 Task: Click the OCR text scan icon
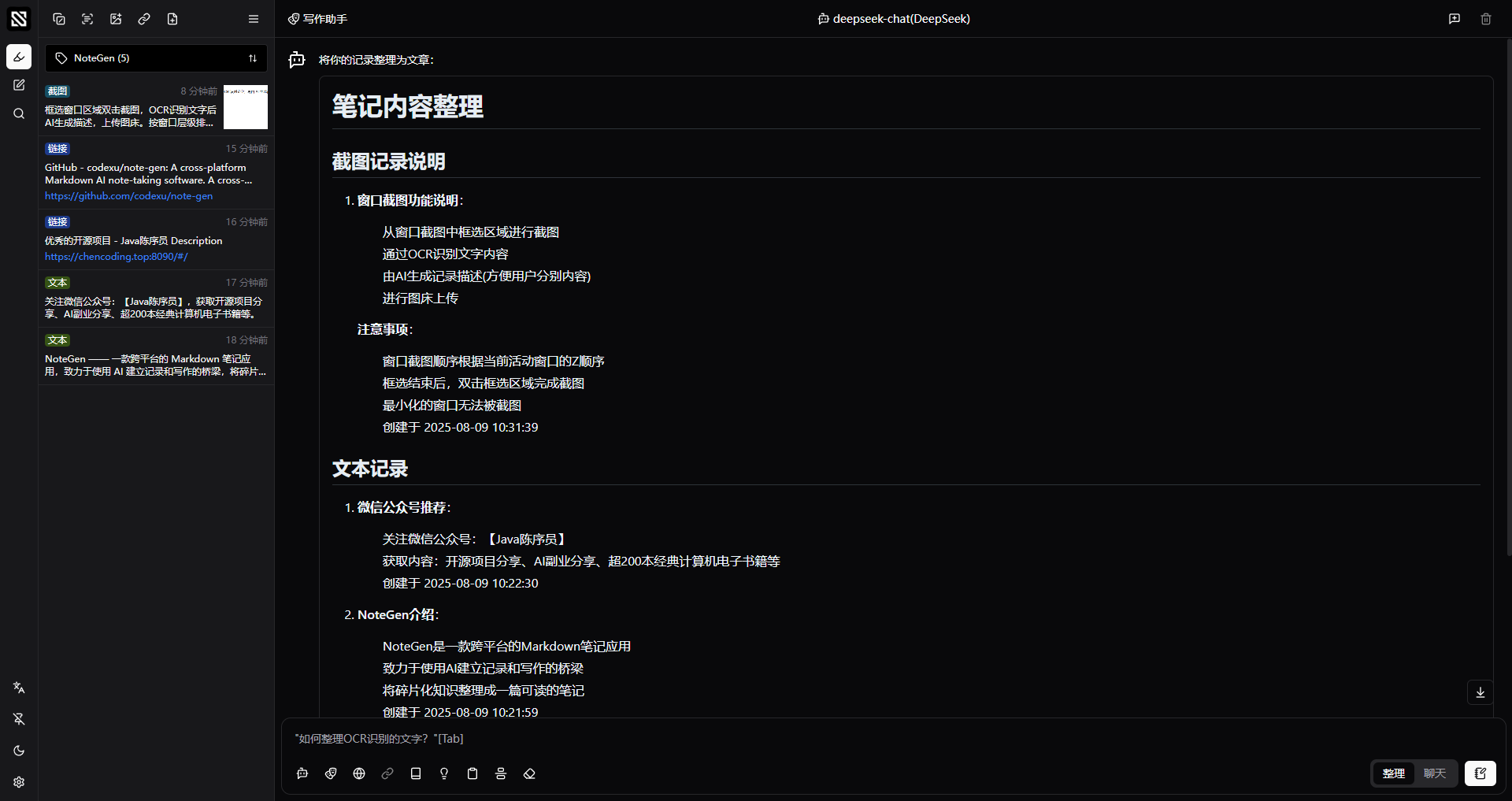[x=87, y=19]
